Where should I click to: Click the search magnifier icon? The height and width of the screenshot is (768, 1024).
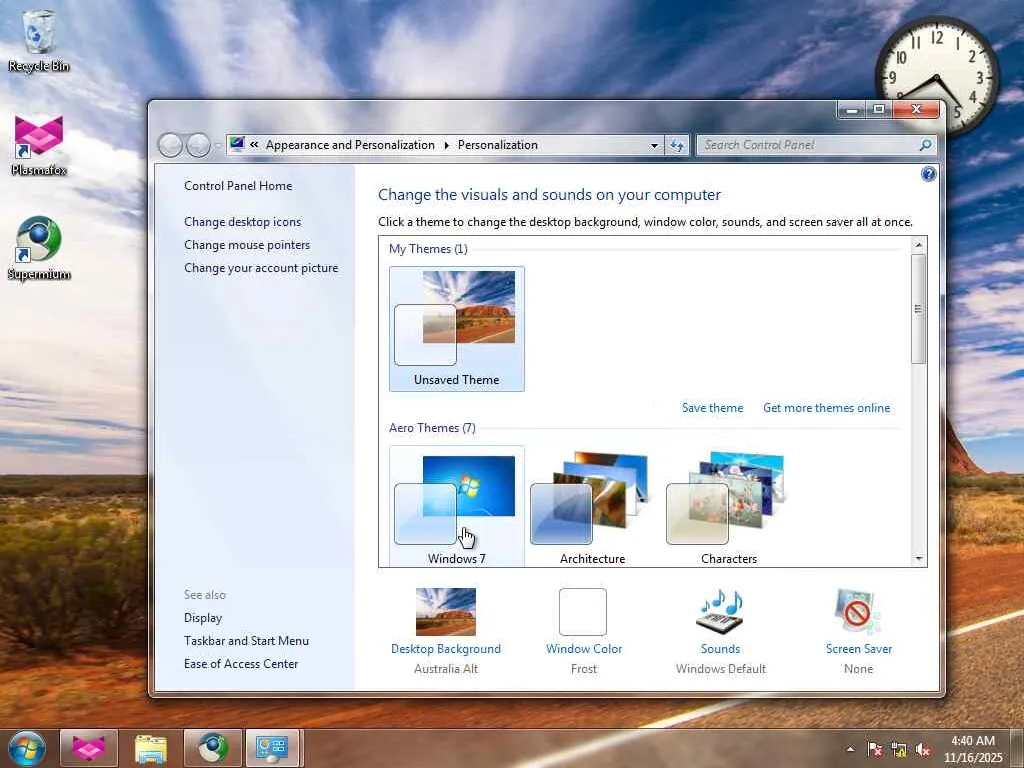tap(925, 145)
